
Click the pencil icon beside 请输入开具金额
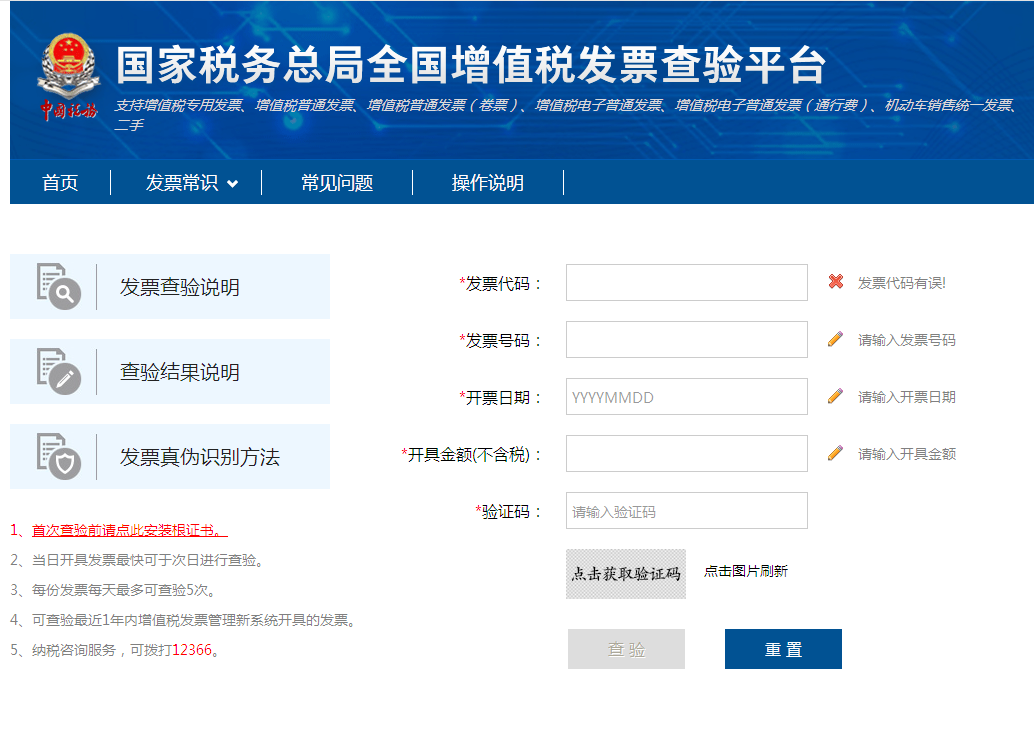836,453
